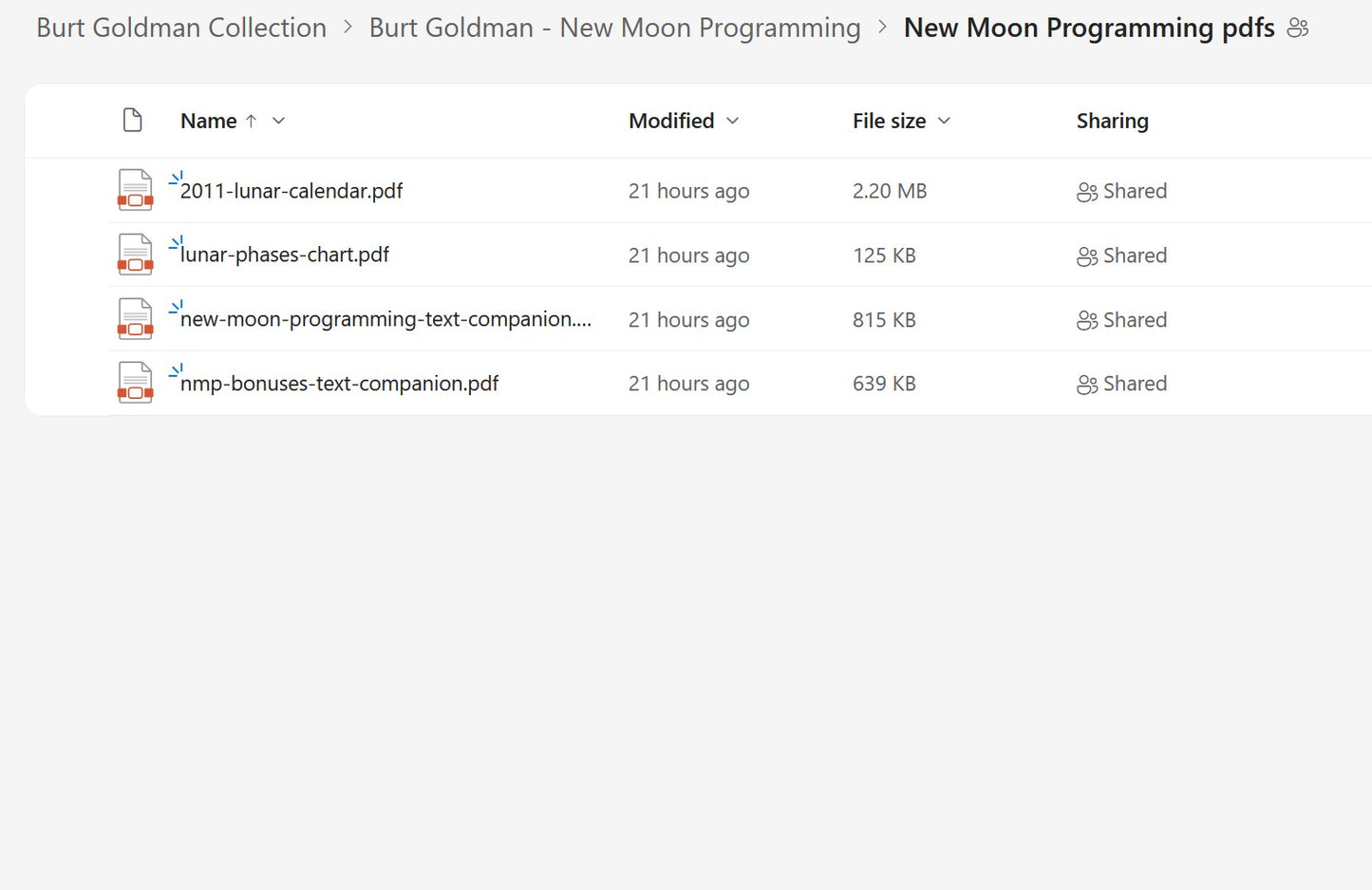The image size is (1372, 890).
Task: Open nmp-bonuses-text-companion.pdf
Action: [339, 384]
